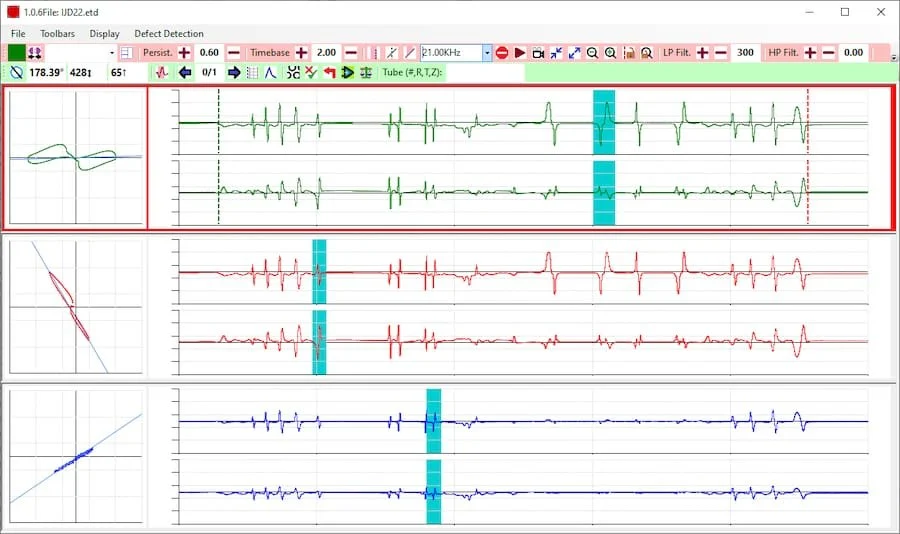Expand the frequency dropdown arrow
This screenshot has height=534, width=900.
pyautogui.click(x=487, y=53)
